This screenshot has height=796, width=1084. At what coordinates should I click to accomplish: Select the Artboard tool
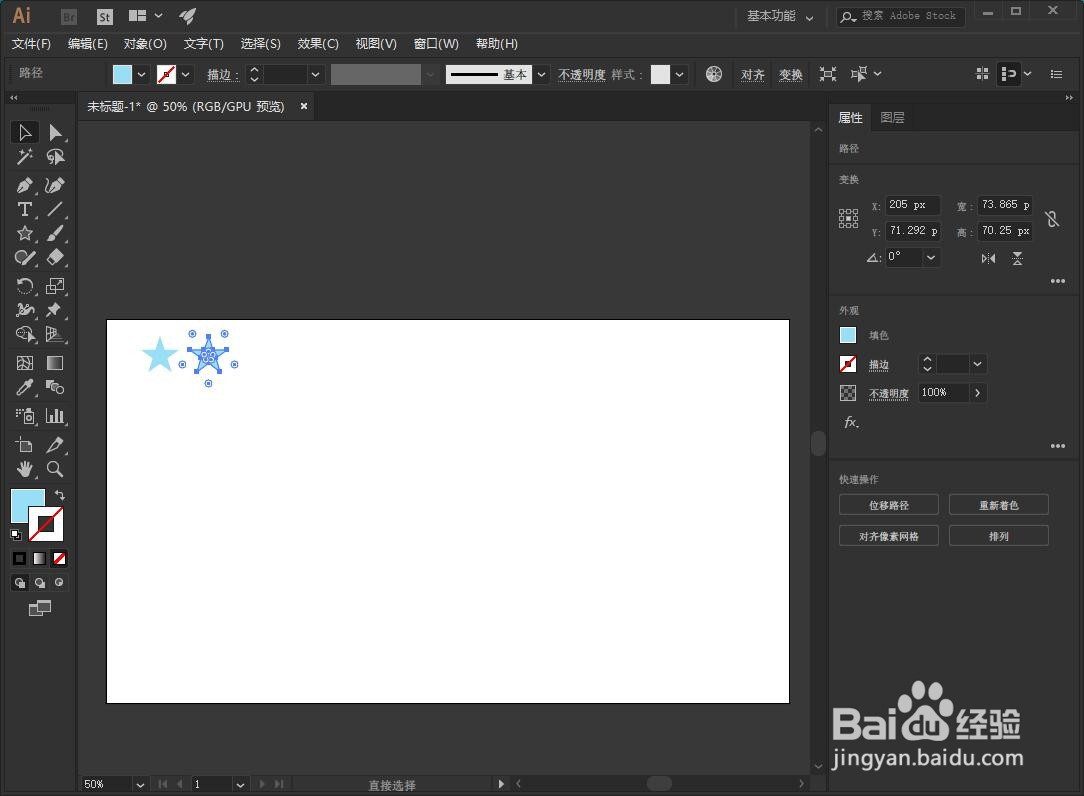25,445
